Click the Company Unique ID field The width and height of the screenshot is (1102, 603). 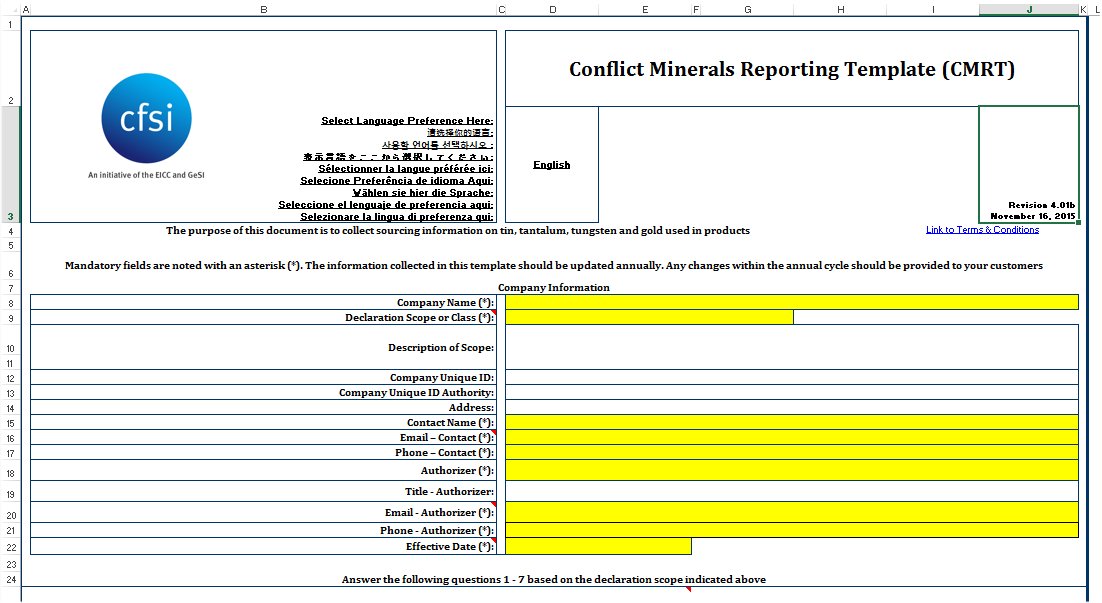(791, 378)
